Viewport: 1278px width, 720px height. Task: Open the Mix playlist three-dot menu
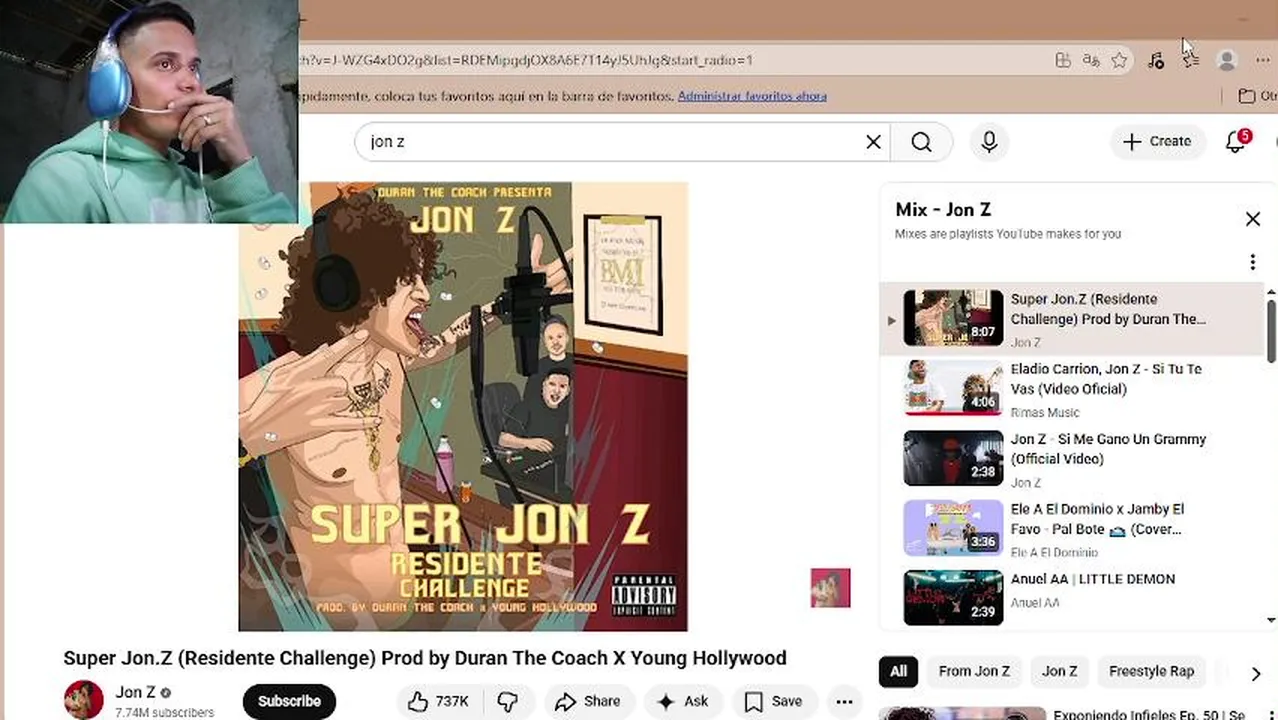1252,262
